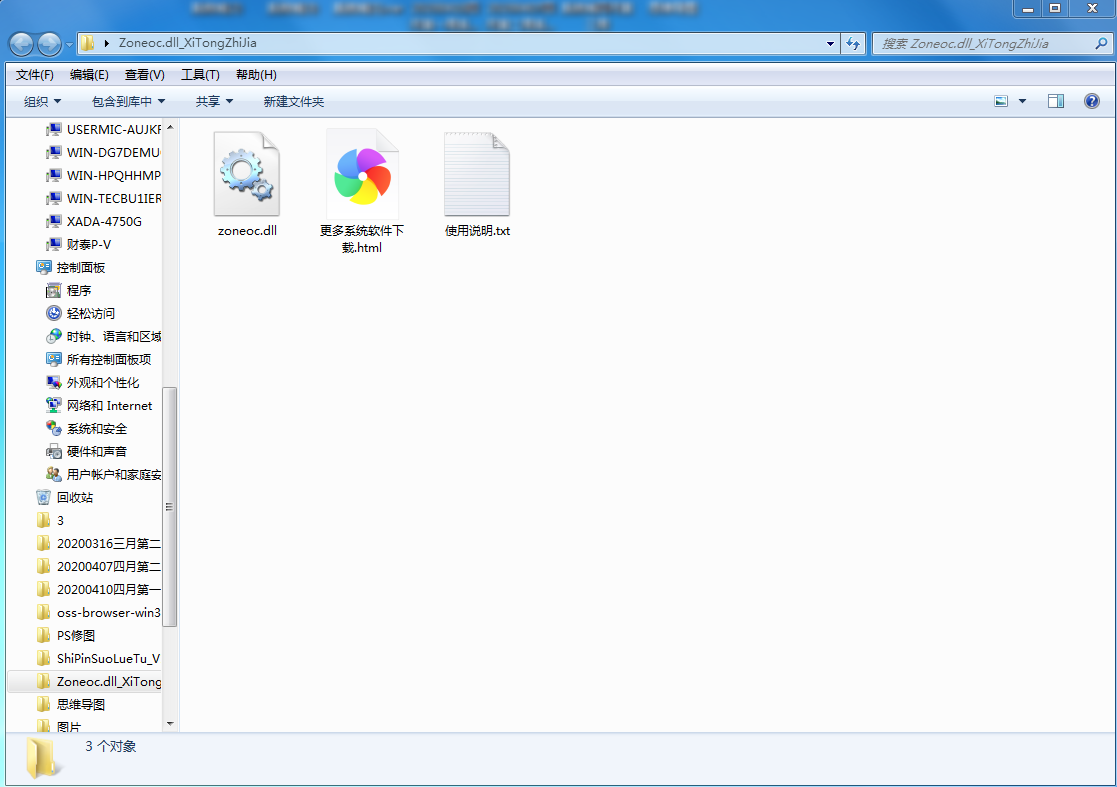Click the 财泰P-V computer icon
The height and width of the screenshot is (787, 1117).
[x=53, y=244]
